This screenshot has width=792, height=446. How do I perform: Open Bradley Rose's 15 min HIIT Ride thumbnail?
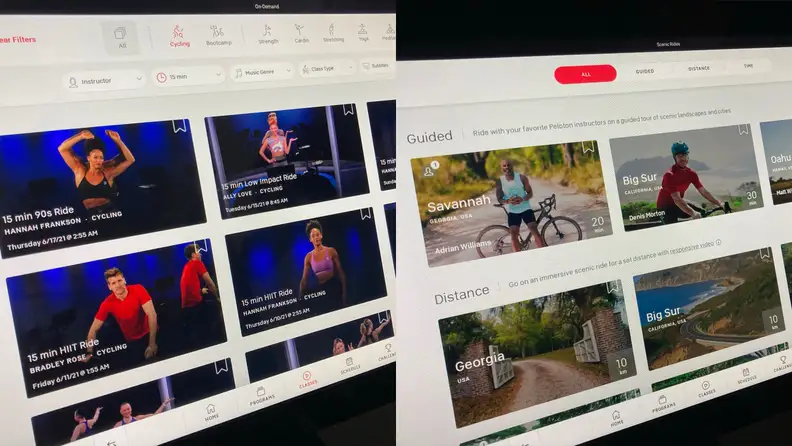click(x=116, y=317)
